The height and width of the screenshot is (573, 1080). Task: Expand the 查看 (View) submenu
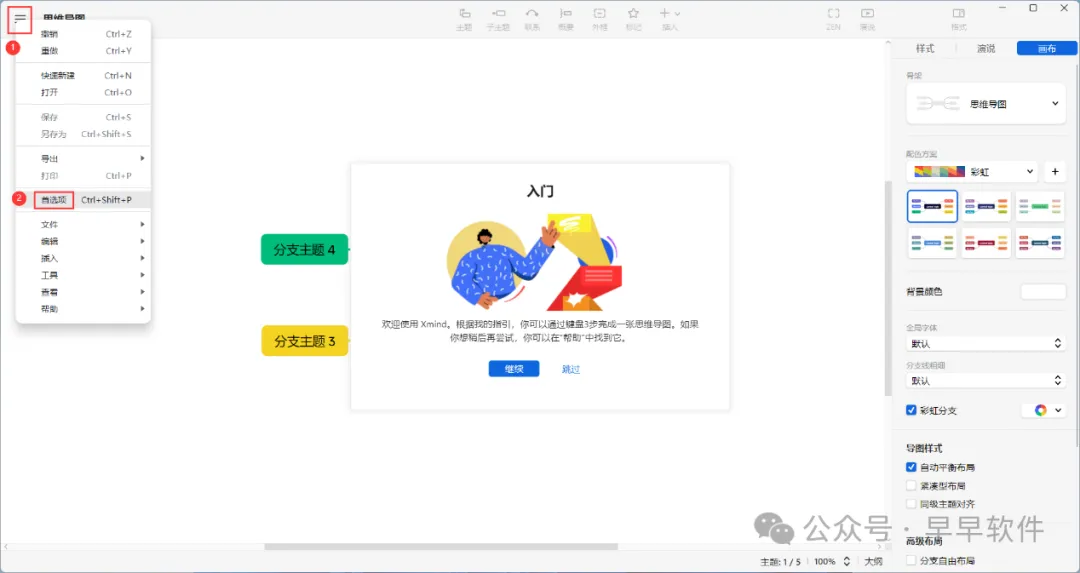(83, 292)
